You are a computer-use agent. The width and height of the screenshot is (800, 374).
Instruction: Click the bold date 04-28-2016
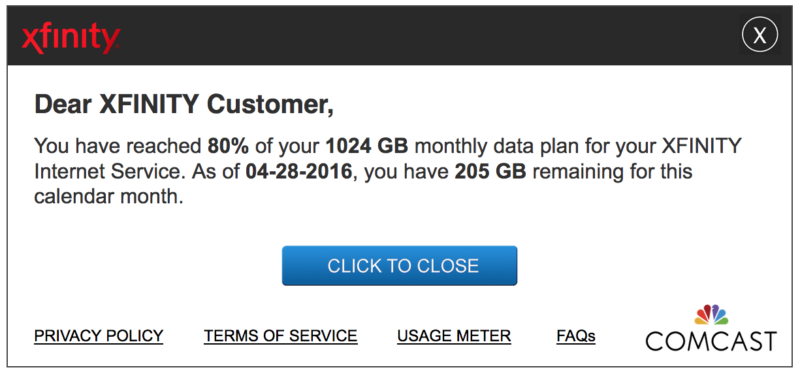pyautogui.click(x=298, y=171)
